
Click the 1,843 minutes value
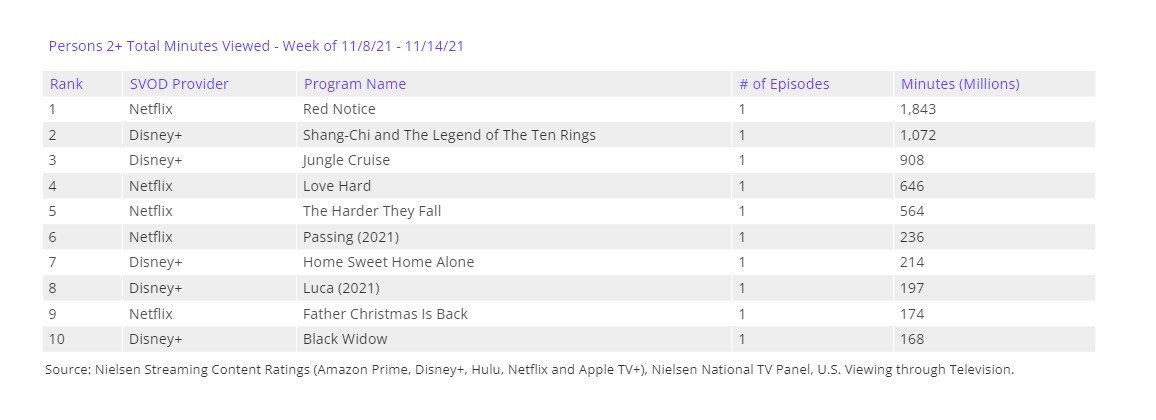click(x=918, y=109)
